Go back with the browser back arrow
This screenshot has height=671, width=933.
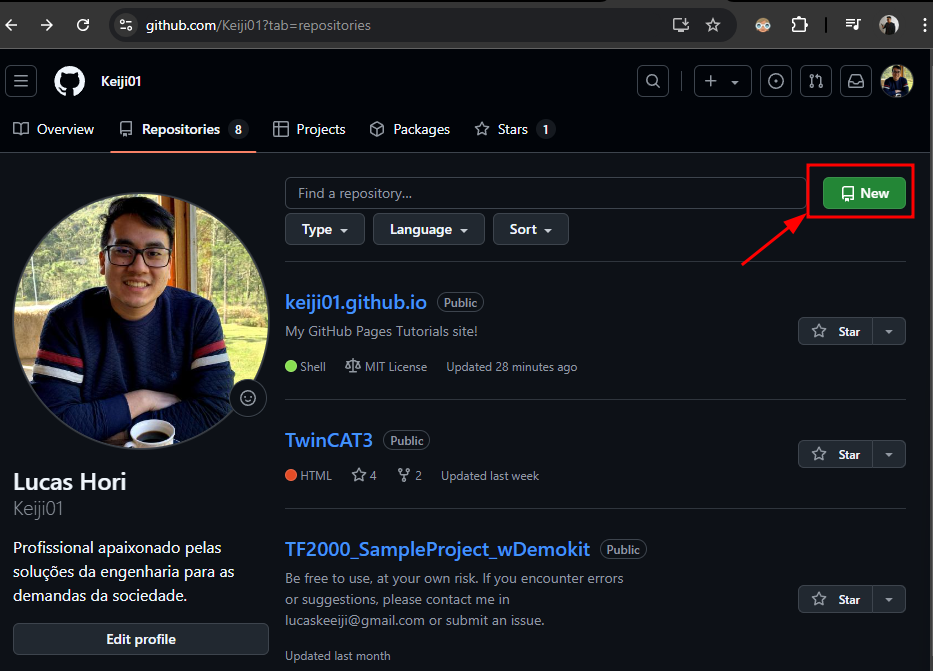(11, 25)
